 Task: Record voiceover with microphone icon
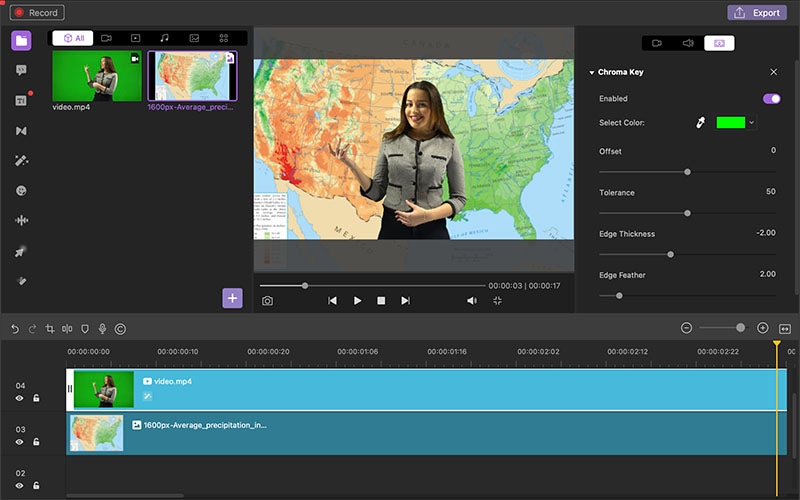click(103, 329)
